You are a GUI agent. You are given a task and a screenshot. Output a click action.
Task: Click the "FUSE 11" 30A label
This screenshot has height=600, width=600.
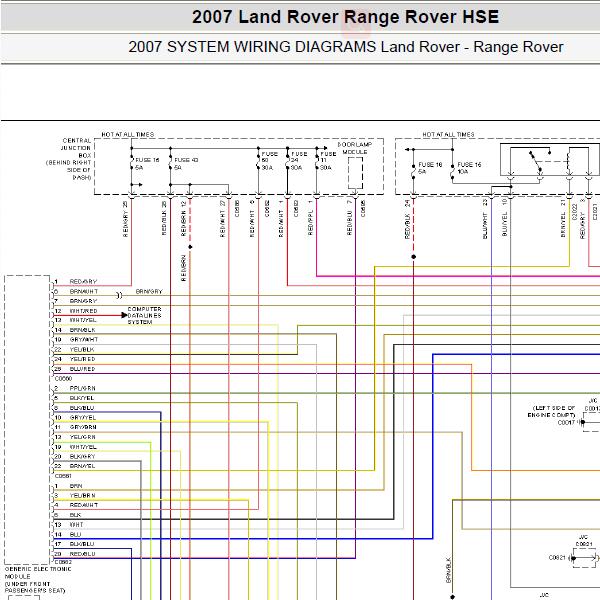pos(327,161)
